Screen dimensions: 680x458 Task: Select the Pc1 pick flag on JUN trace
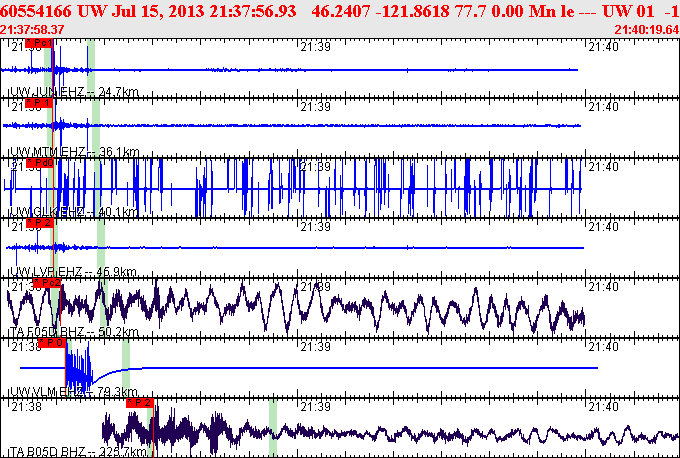[39, 43]
